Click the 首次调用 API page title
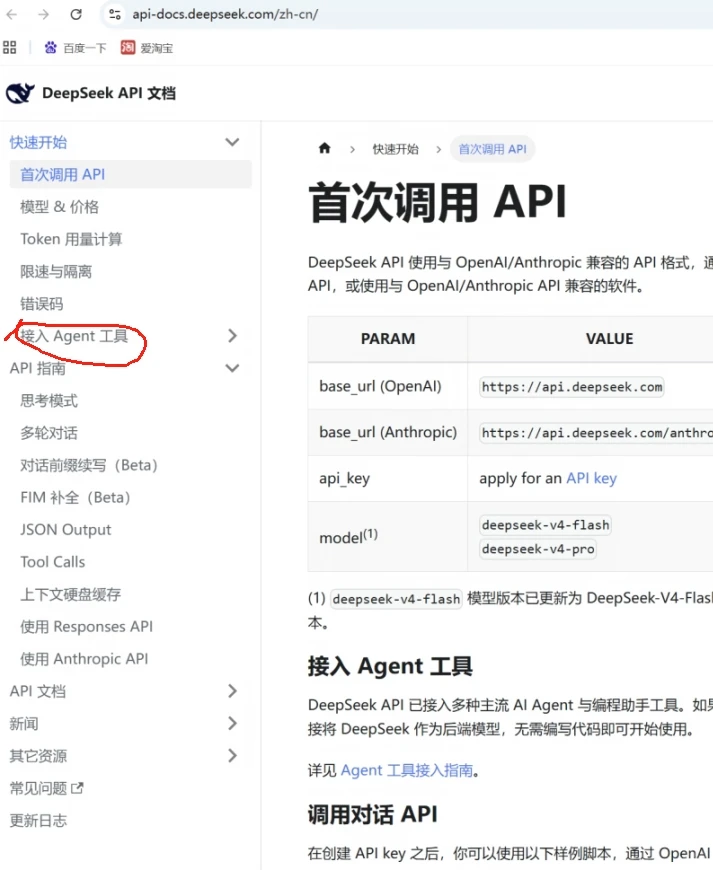The width and height of the screenshot is (713, 870). (x=438, y=203)
